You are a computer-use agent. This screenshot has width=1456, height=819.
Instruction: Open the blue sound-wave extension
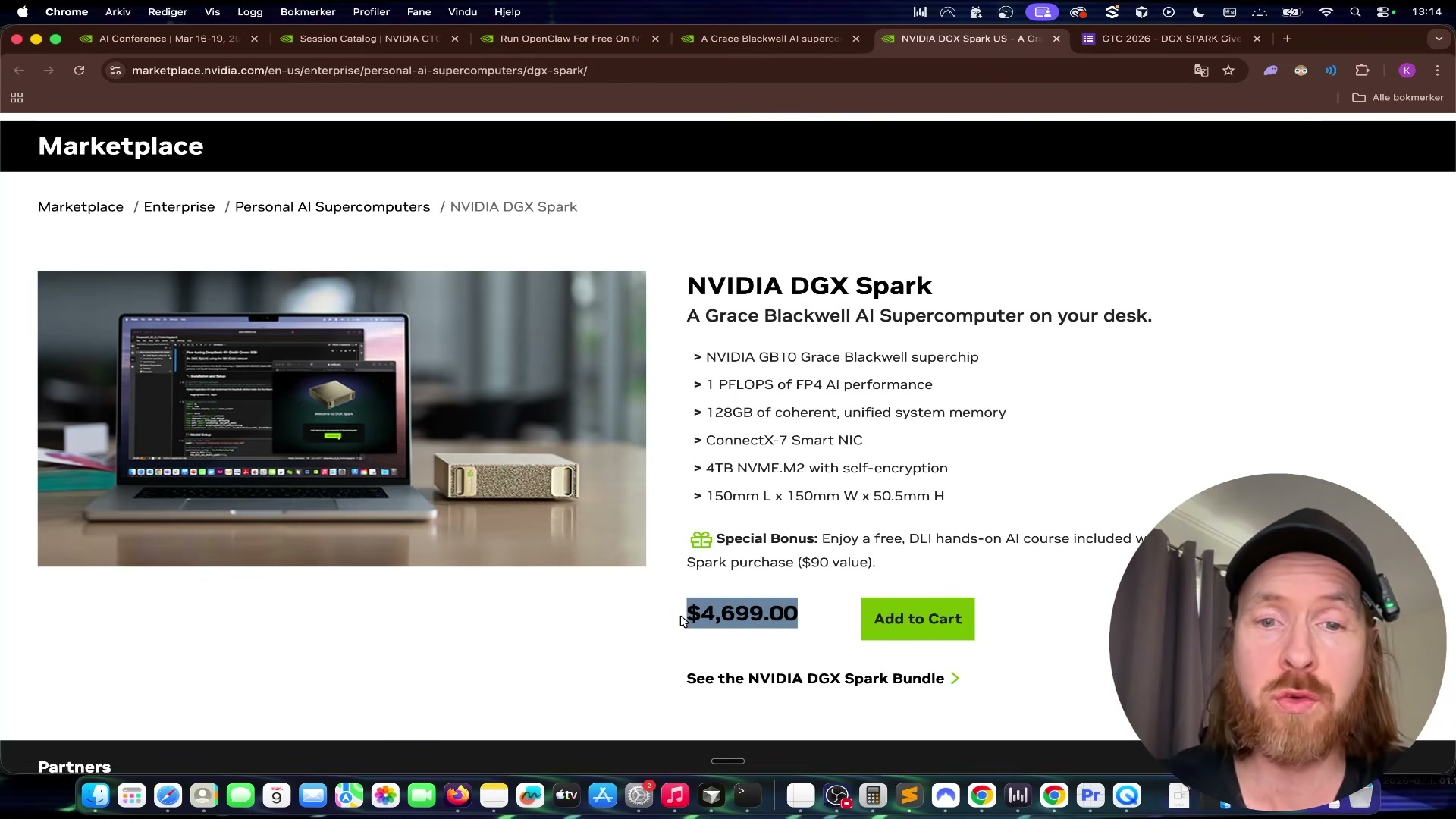tap(1331, 71)
